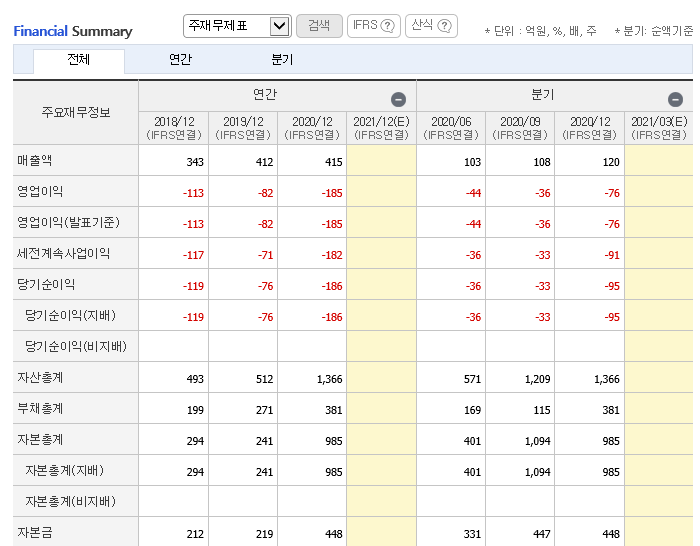700x546 pixels.
Task: Select 자본금 value 219
Action: 264,534
